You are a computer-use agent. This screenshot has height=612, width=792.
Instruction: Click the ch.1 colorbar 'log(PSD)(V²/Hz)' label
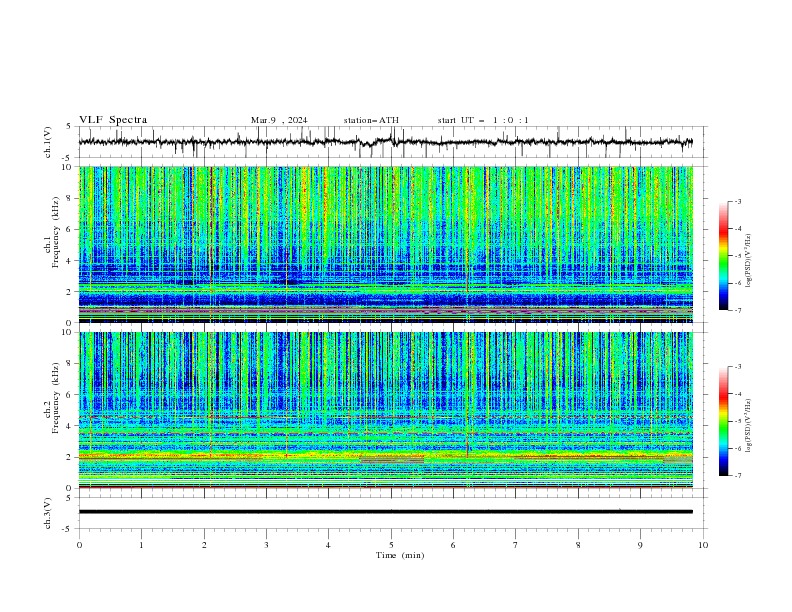pos(749,260)
